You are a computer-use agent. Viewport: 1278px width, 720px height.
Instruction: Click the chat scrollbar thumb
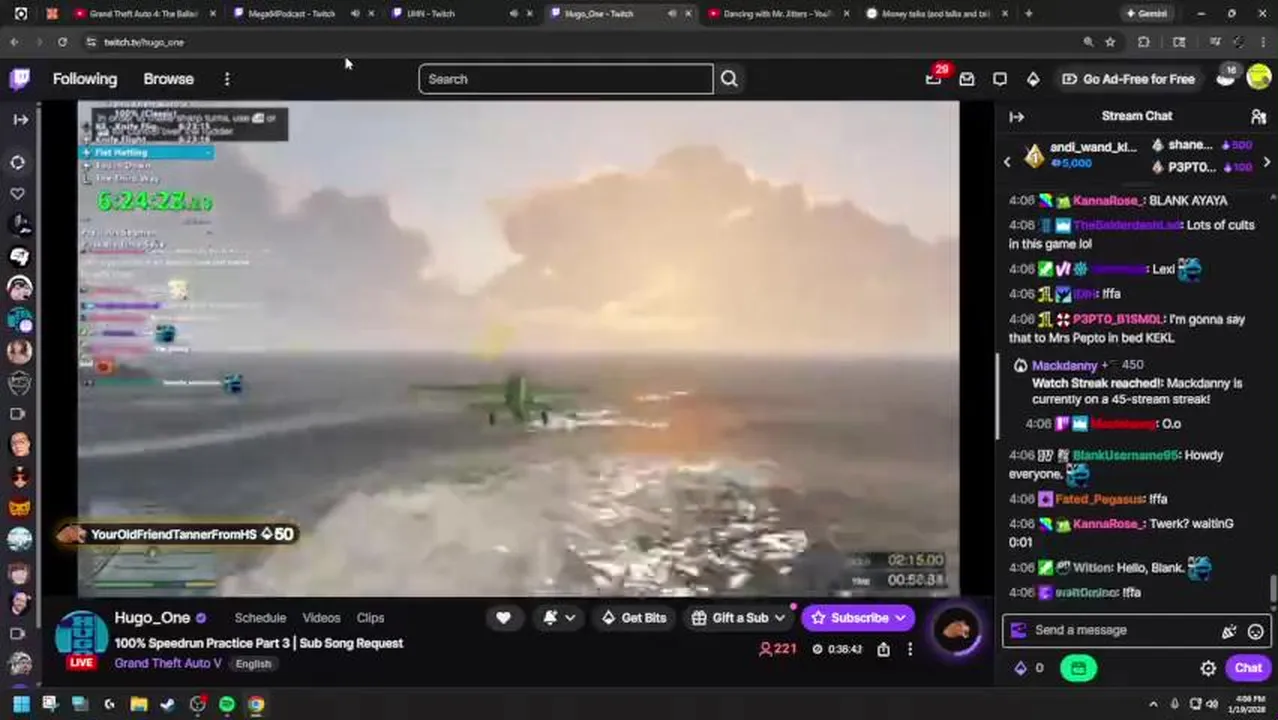(1272, 588)
